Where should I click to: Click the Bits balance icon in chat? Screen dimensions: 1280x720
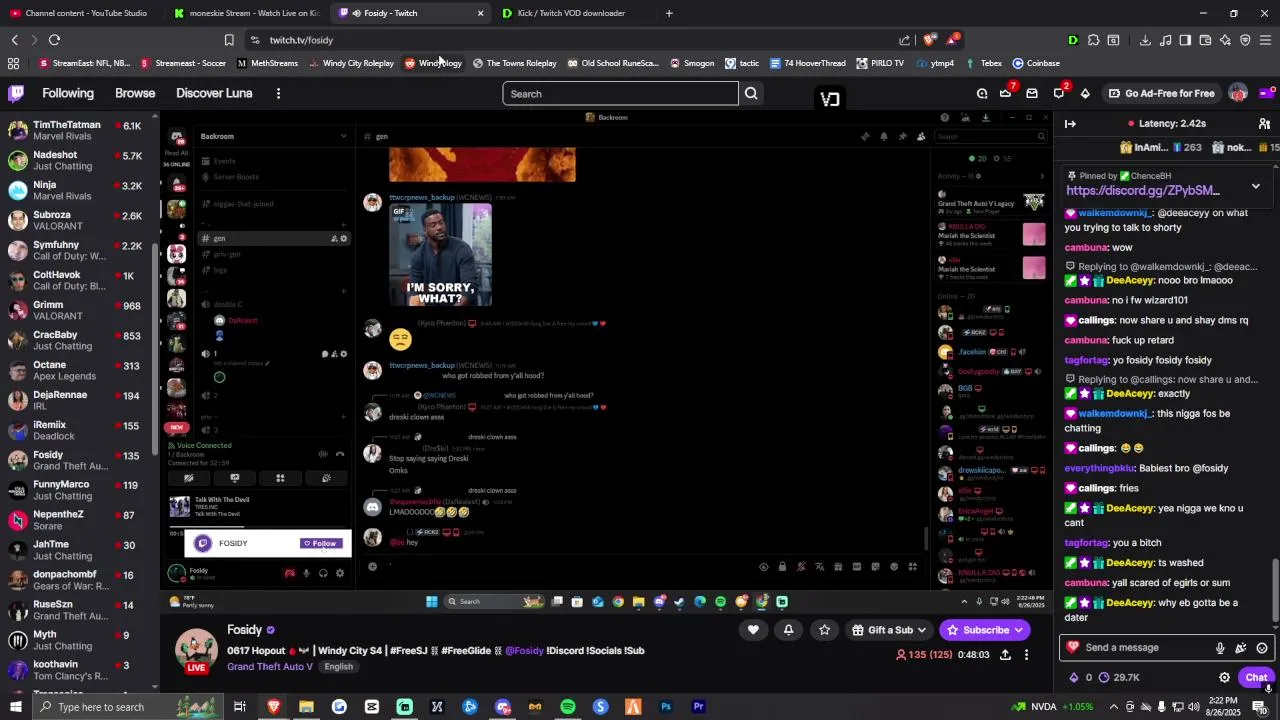pyautogui.click(x=1076, y=678)
